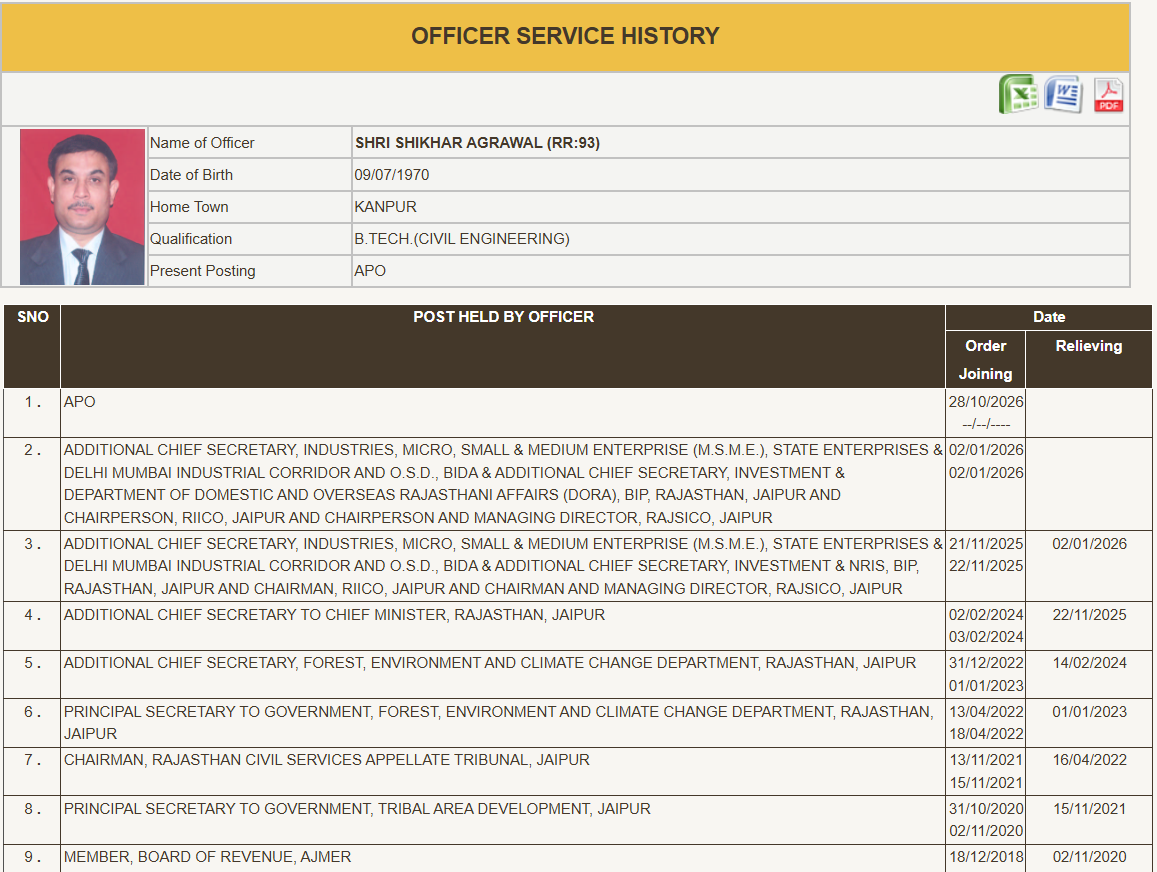Select home town value KANPUR

385,207
